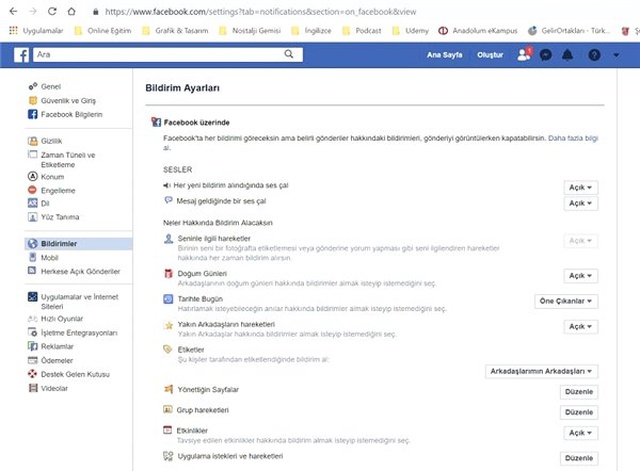The image size is (640, 471).
Task: Open Dil settings
Action: (38, 203)
